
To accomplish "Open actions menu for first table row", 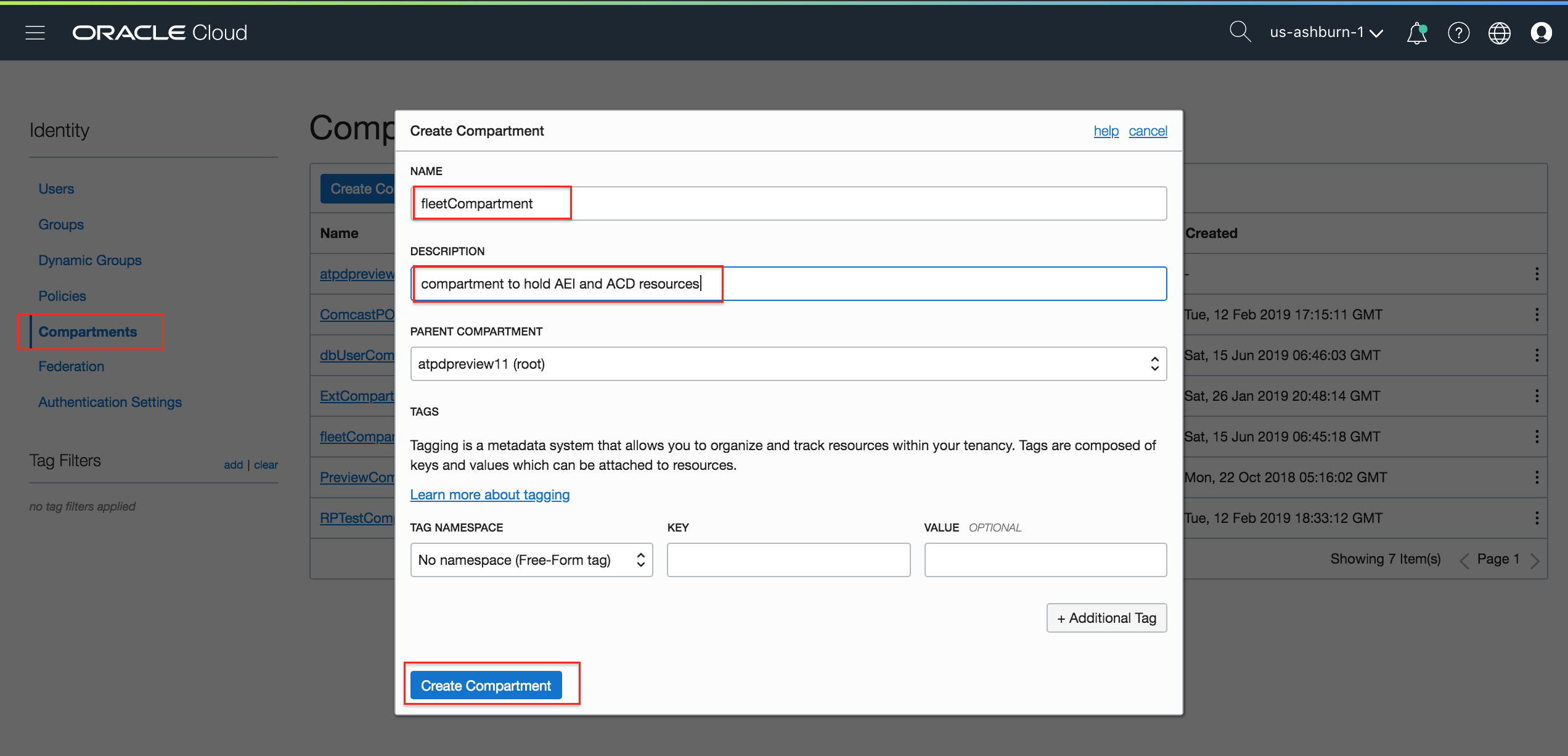I will point(1537,274).
